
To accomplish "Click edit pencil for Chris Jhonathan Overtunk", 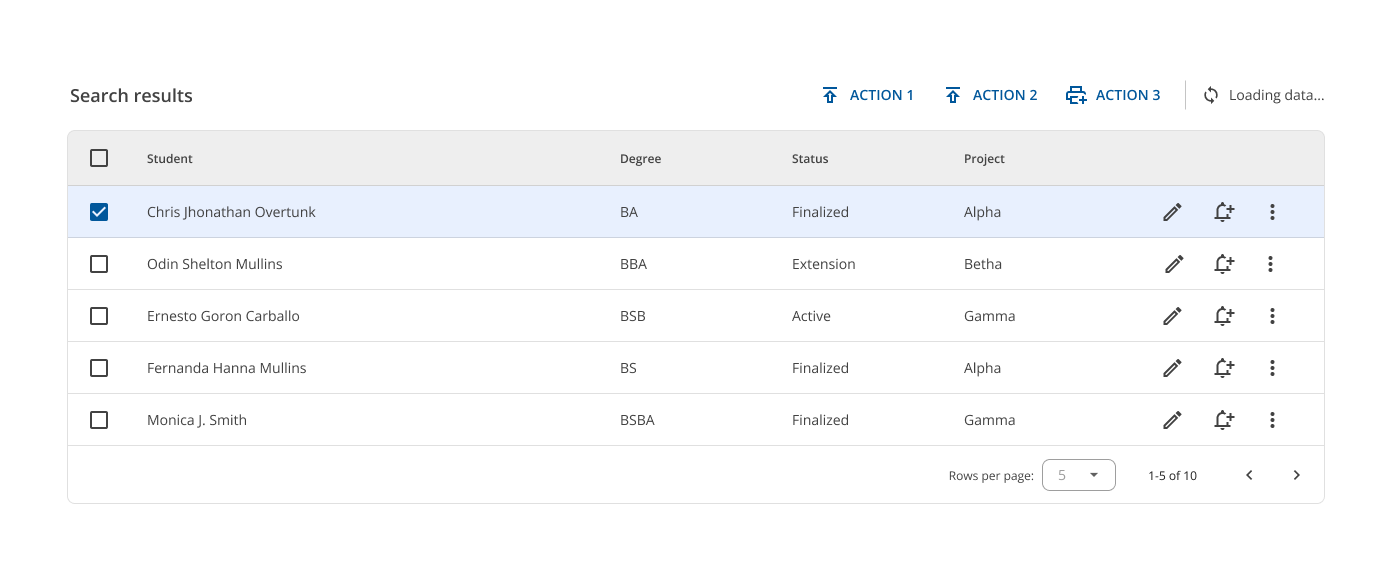I will click(x=1172, y=212).
